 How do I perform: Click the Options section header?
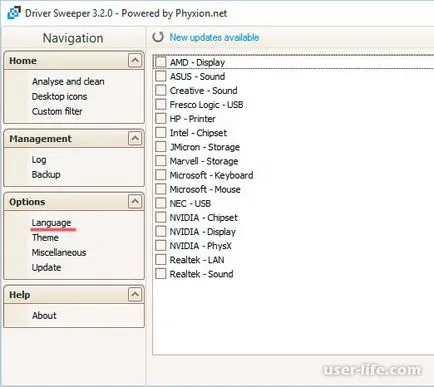[x=74, y=202]
